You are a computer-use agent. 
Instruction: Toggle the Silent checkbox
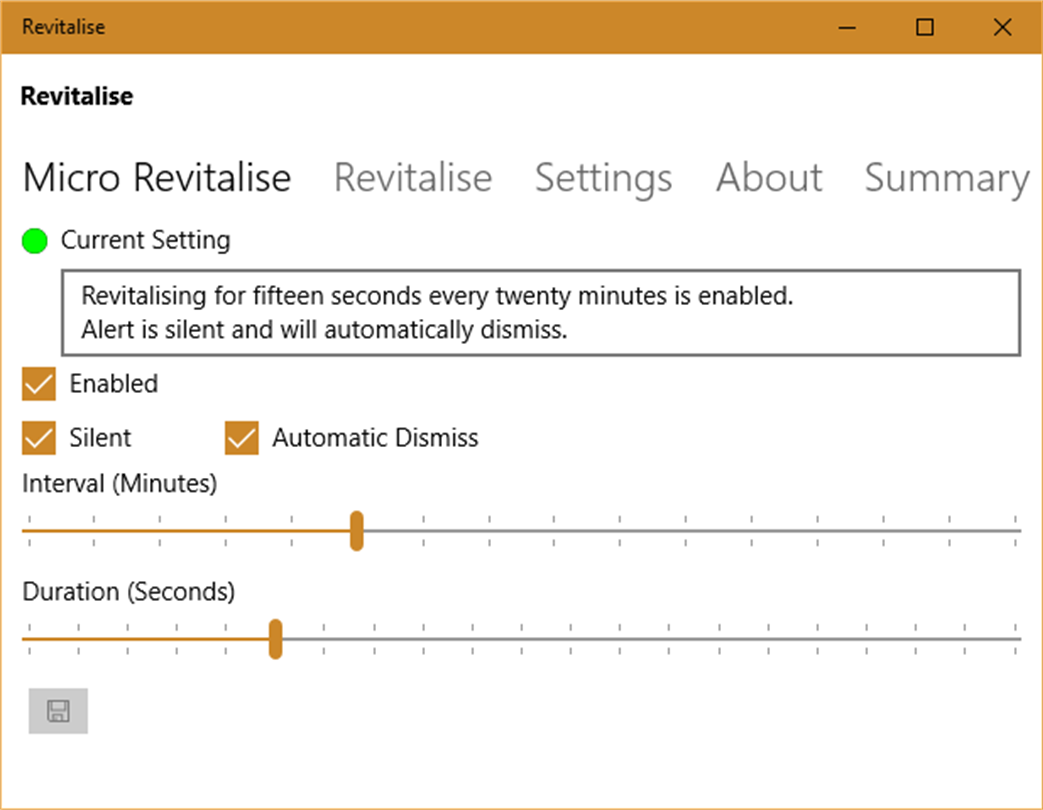pyautogui.click(x=39, y=438)
